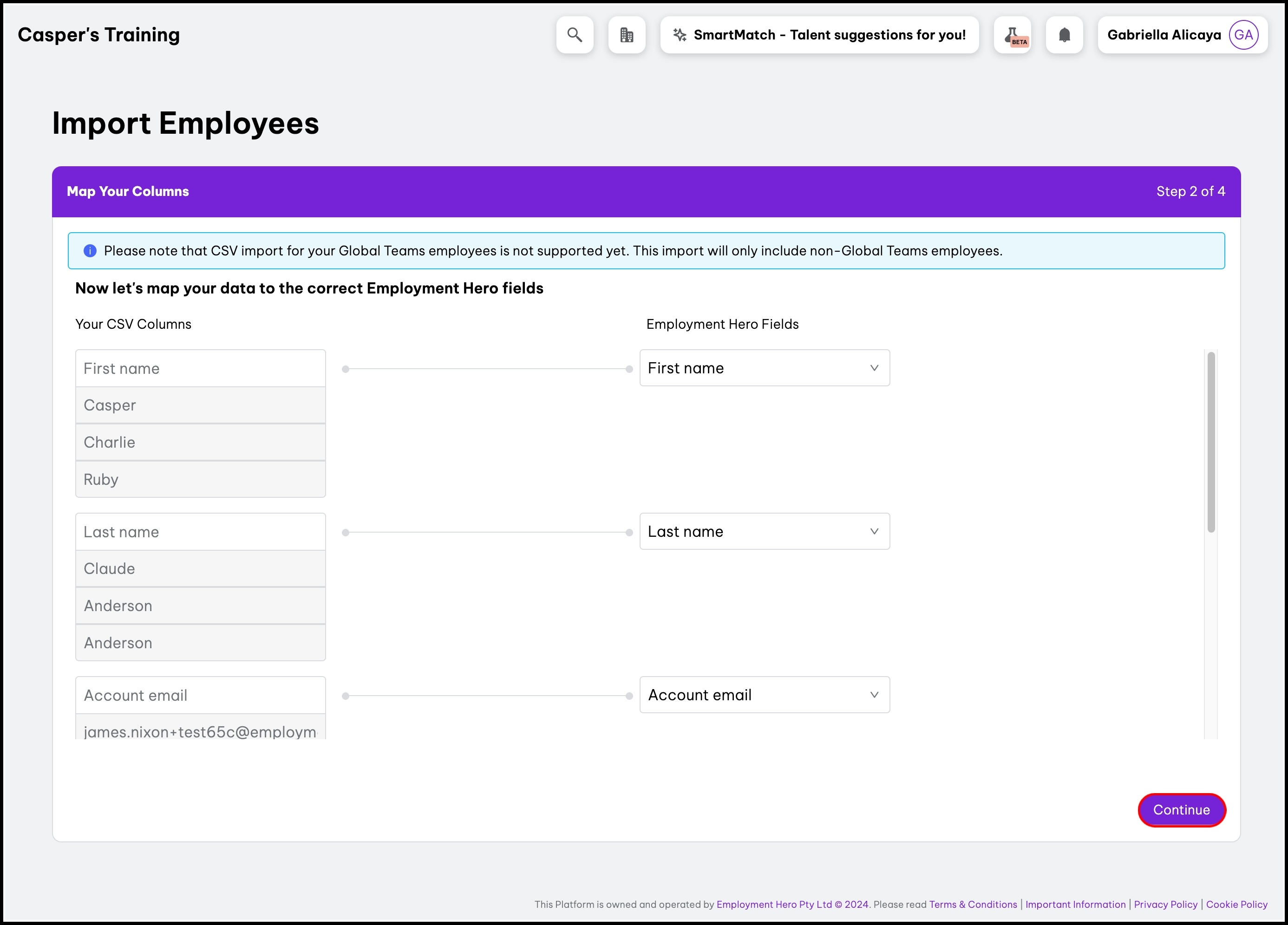Open the Cookie Policy link
This screenshot has width=1288, height=925.
click(1236, 904)
